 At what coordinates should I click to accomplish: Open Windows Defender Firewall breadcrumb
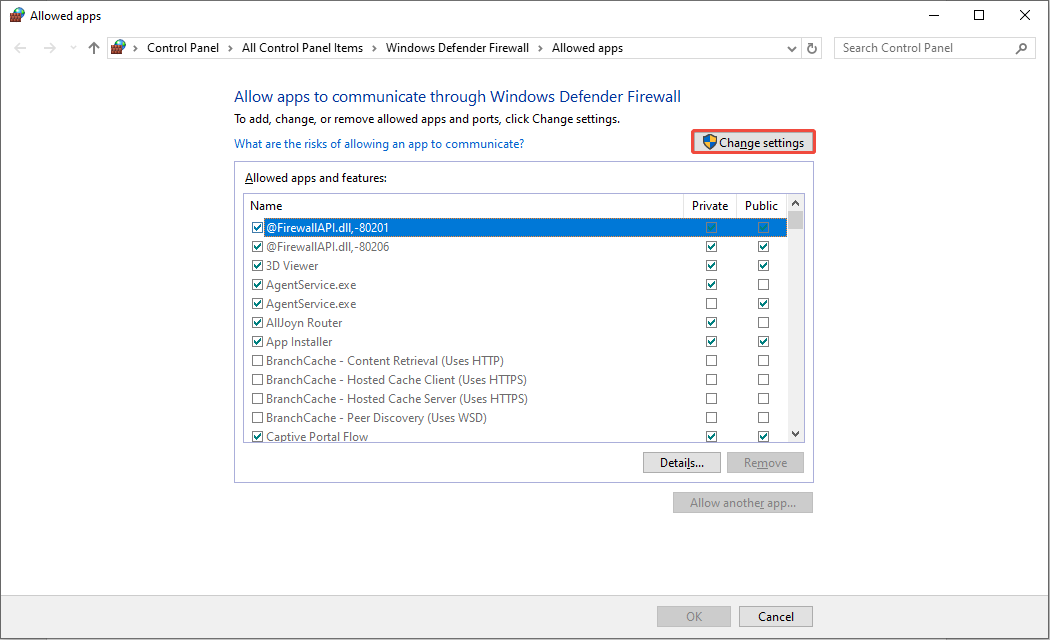(x=457, y=47)
